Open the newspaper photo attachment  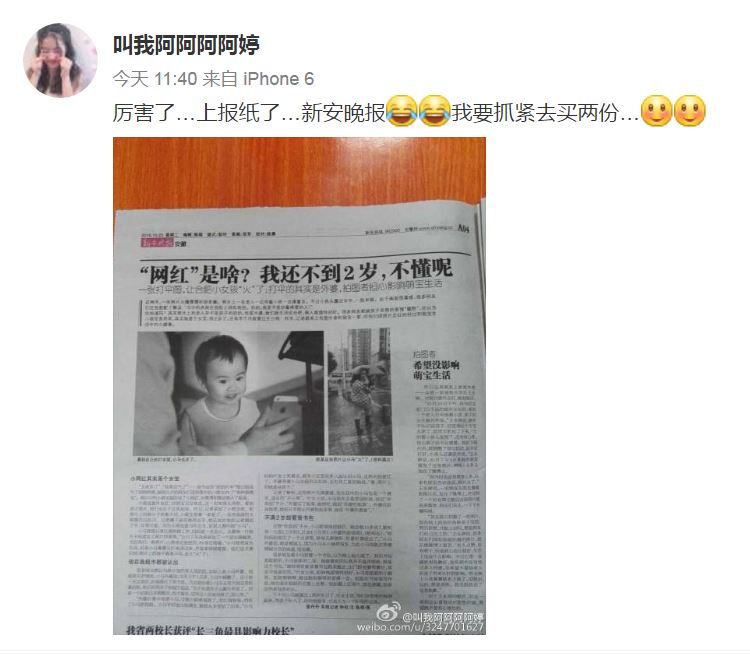point(299,386)
